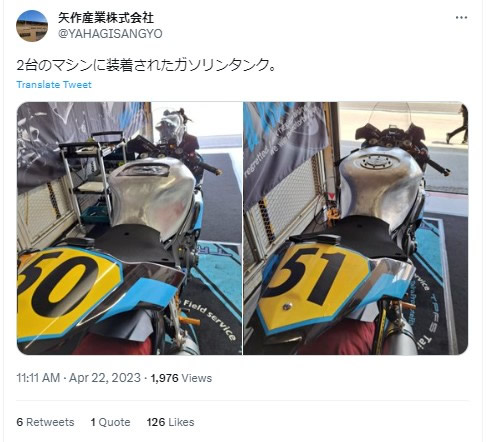Click the Field service mat text in photo
487x442 pixels.
(x=210, y=319)
